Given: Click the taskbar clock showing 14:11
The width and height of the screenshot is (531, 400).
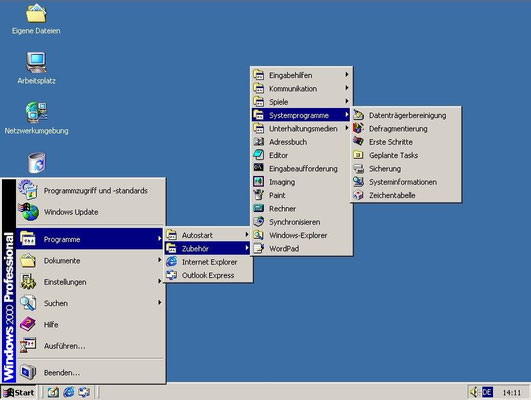Looking at the screenshot, I should click(511, 393).
